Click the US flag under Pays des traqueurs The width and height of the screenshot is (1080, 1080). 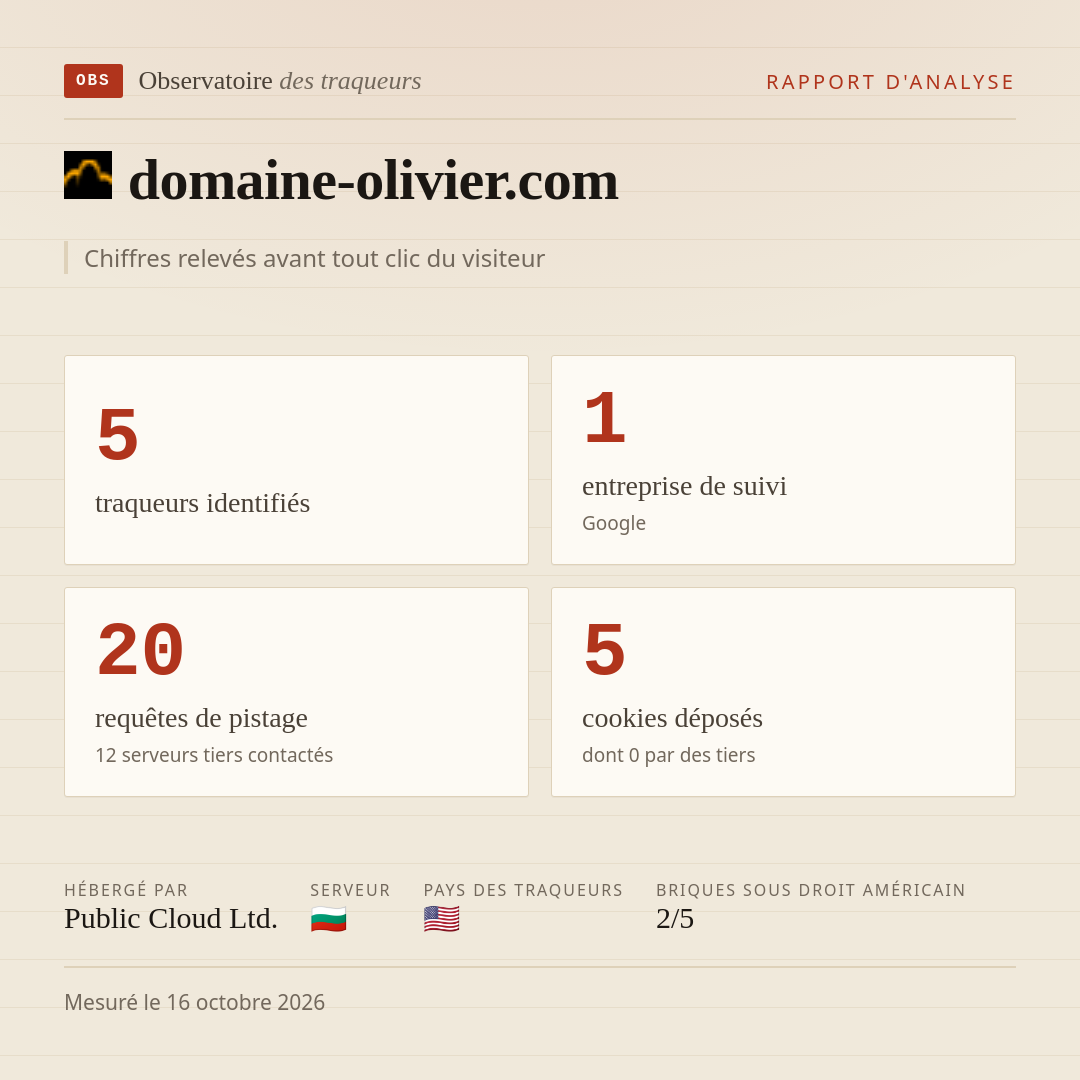(442, 920)
